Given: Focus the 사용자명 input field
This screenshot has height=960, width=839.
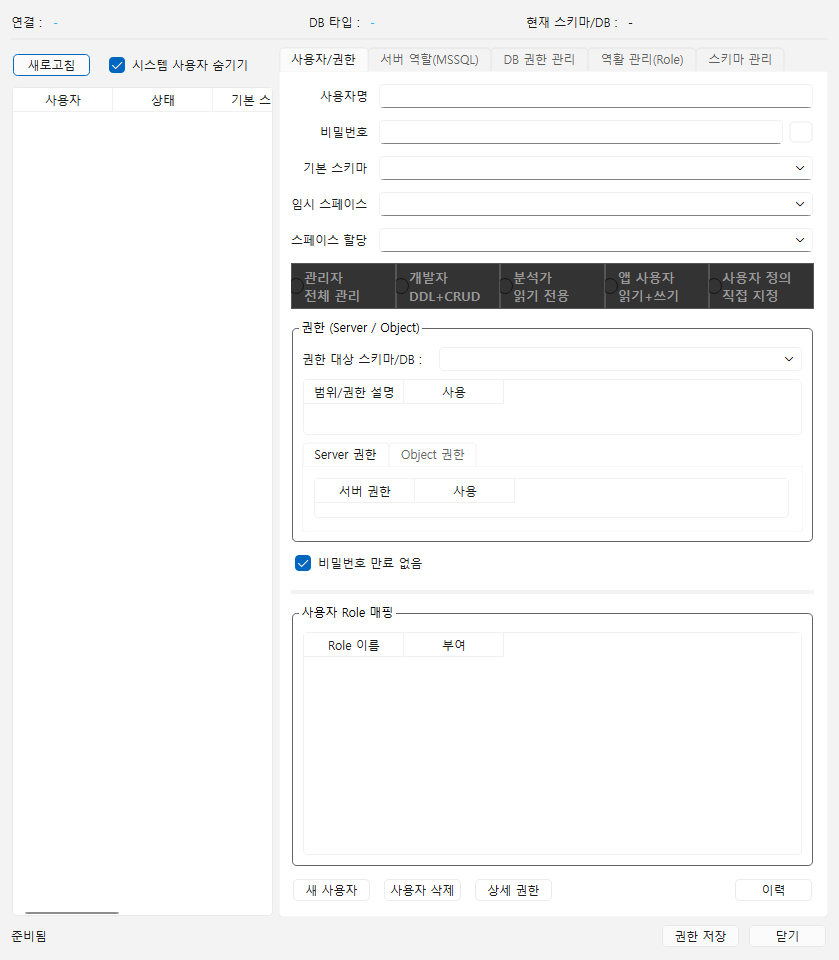Looking at the screenshot, I should [596, 96].
